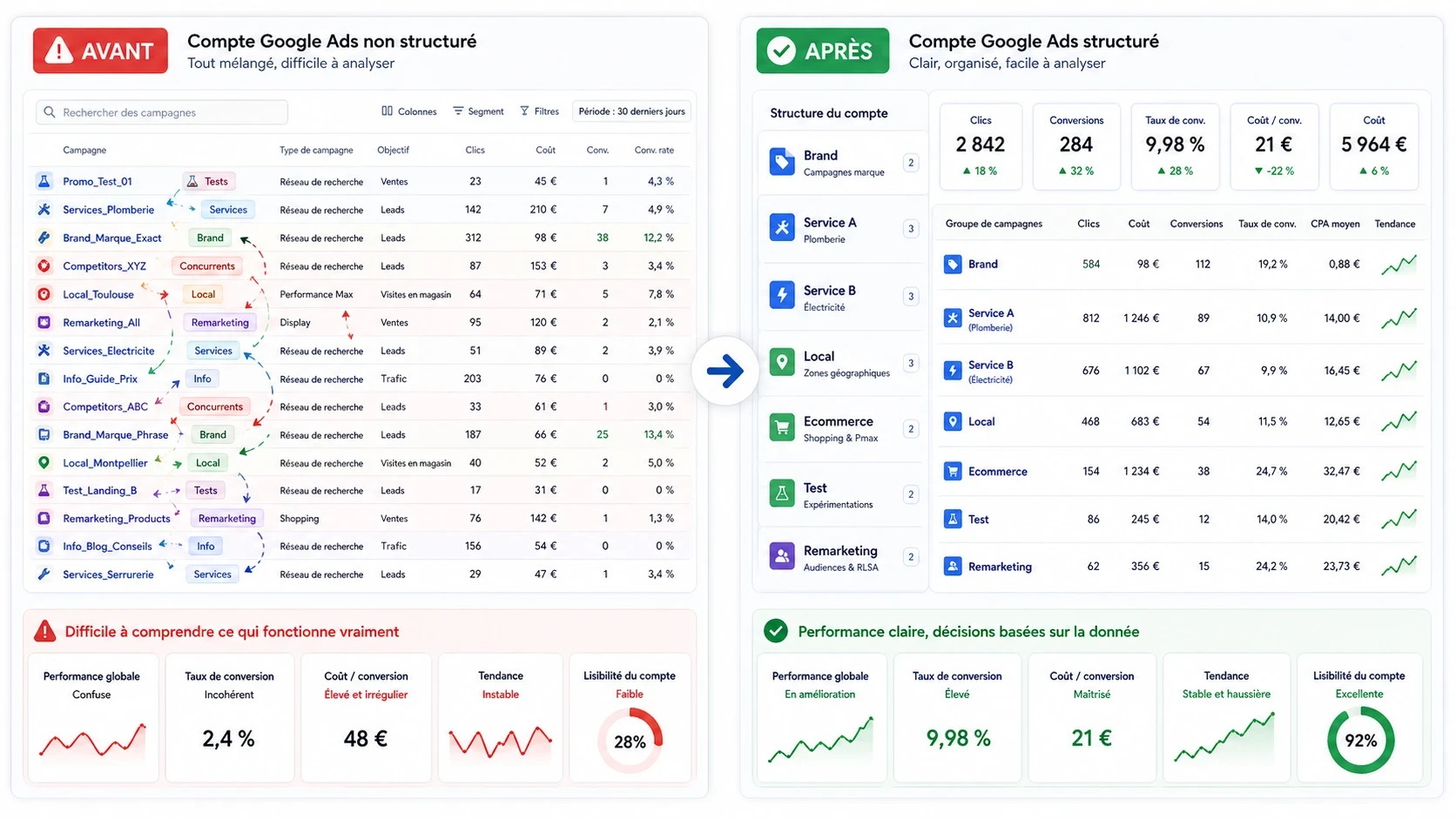Screen dimensions: 1456x819
Task: Click the Remarketing audiences icon
Action: [781, 557]
